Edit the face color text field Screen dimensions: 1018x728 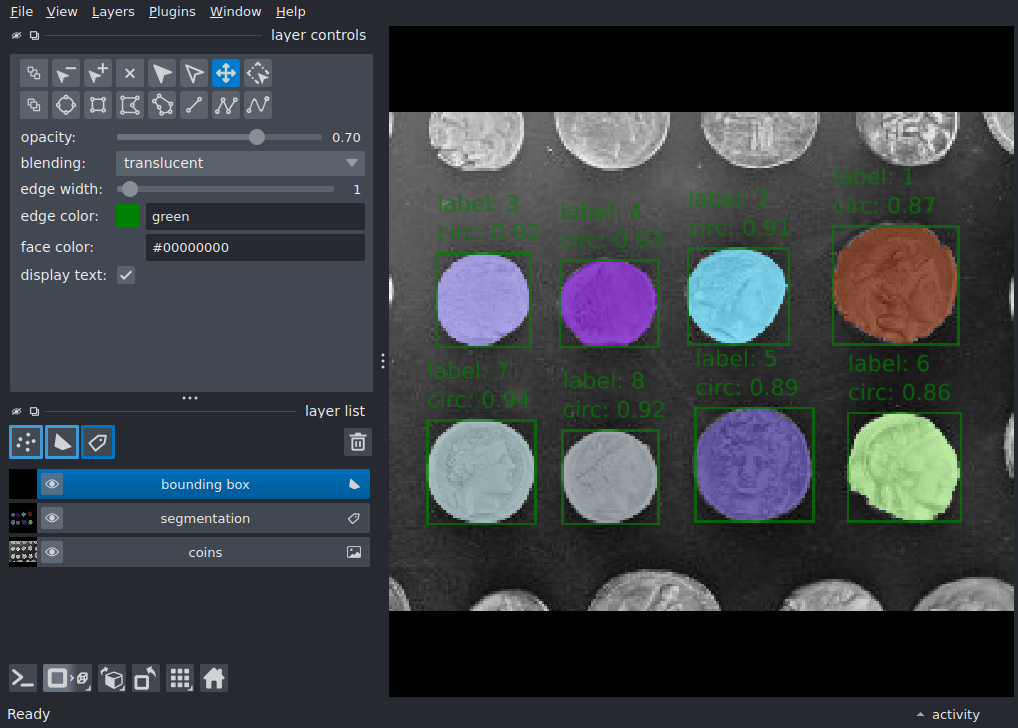point(255,247)
